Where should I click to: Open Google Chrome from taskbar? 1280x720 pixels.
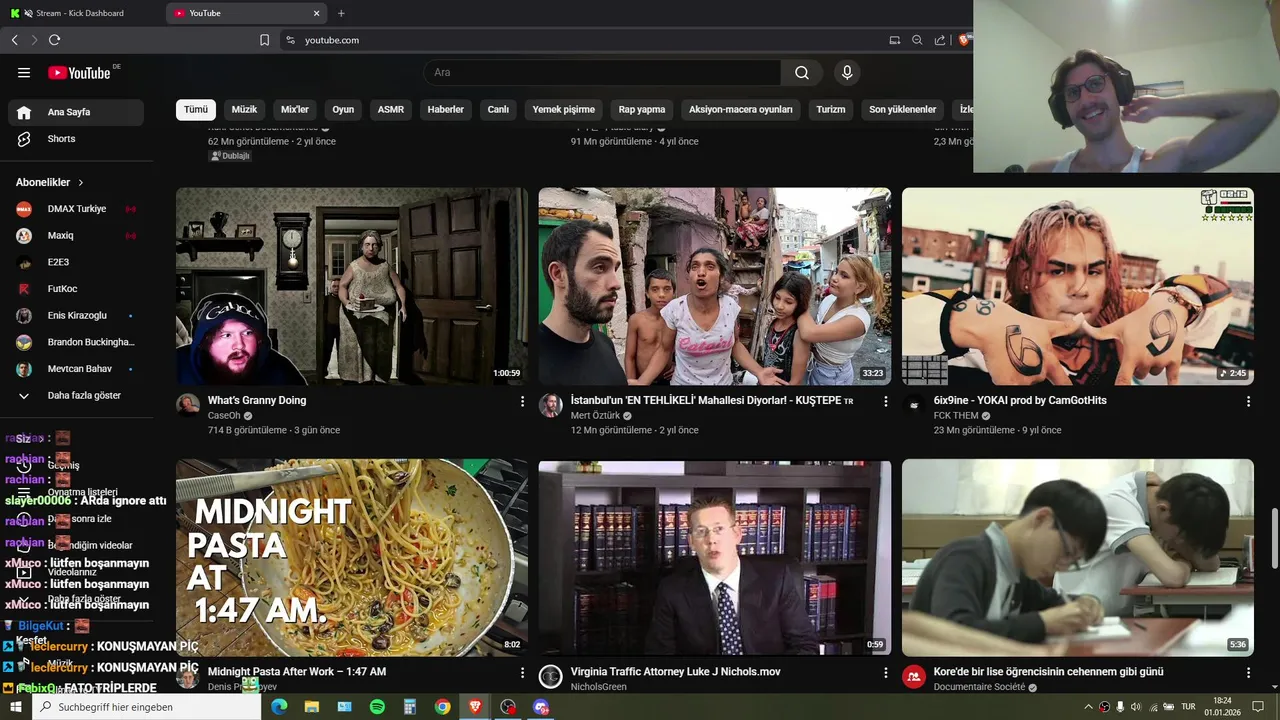click(x=442, y=707)
